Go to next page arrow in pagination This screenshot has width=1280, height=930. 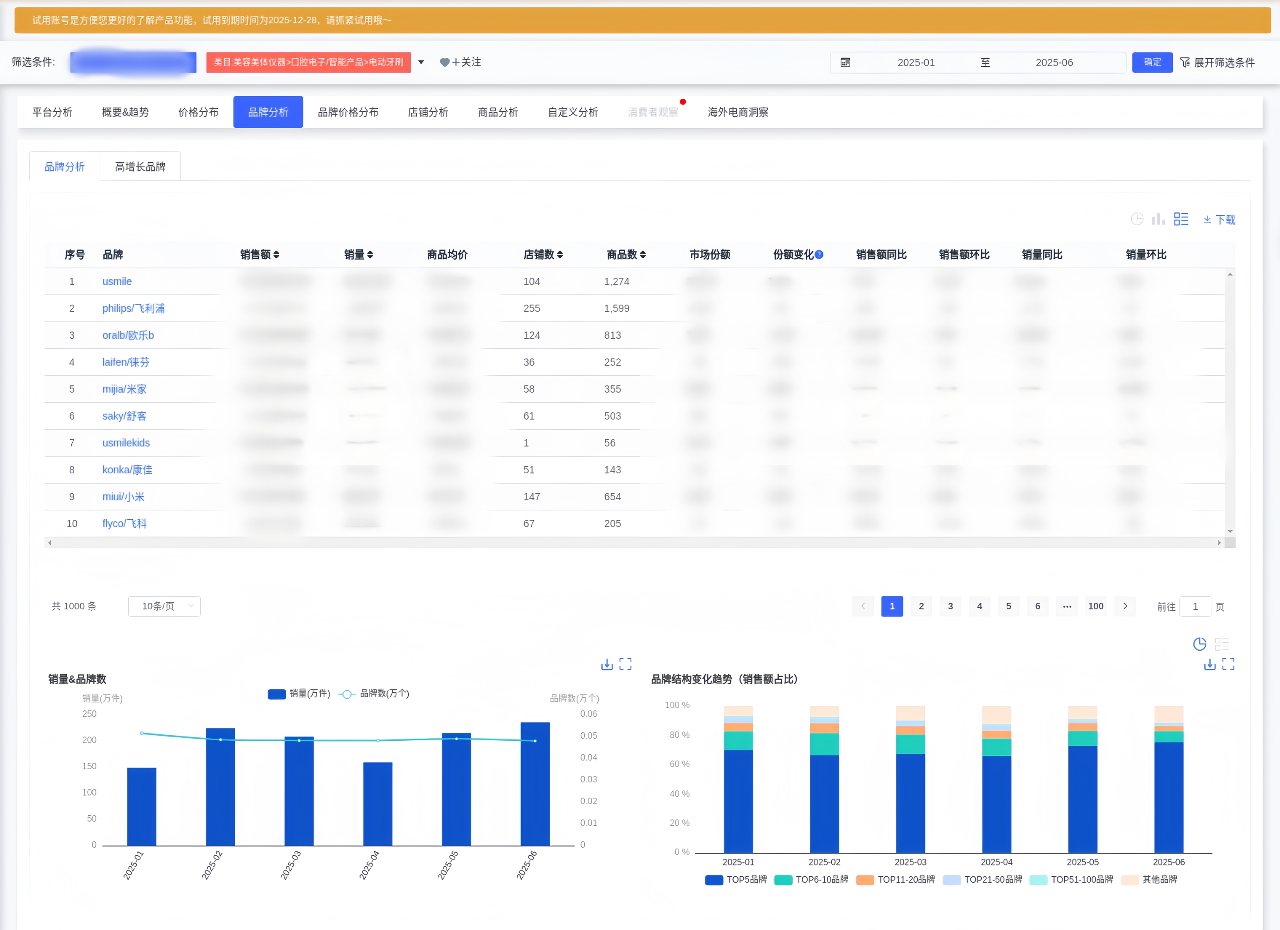pyautogui.click(x=1125, y=606)
